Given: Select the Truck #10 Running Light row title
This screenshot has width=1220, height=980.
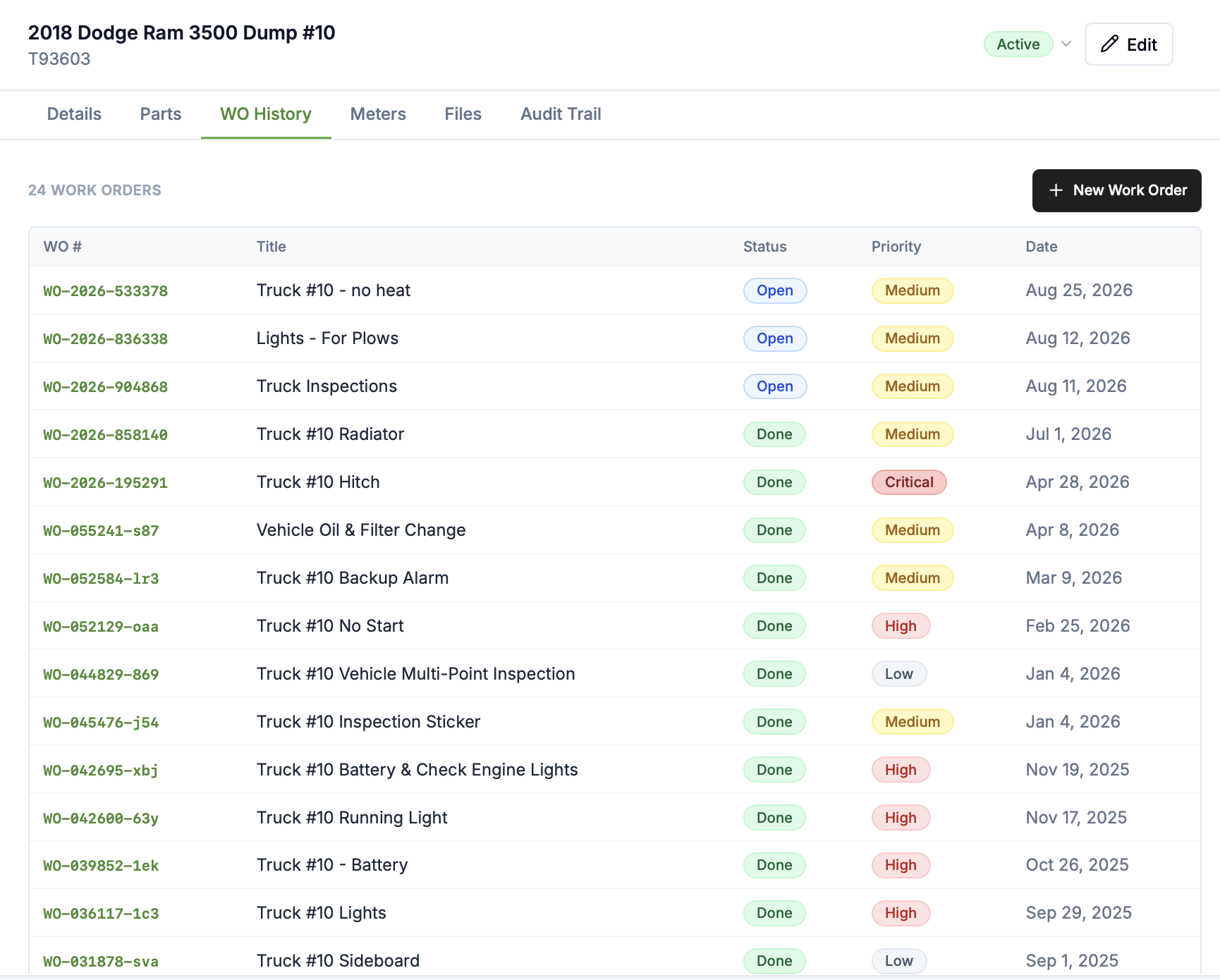Looking at the screenshot, I should click(352, 818).
